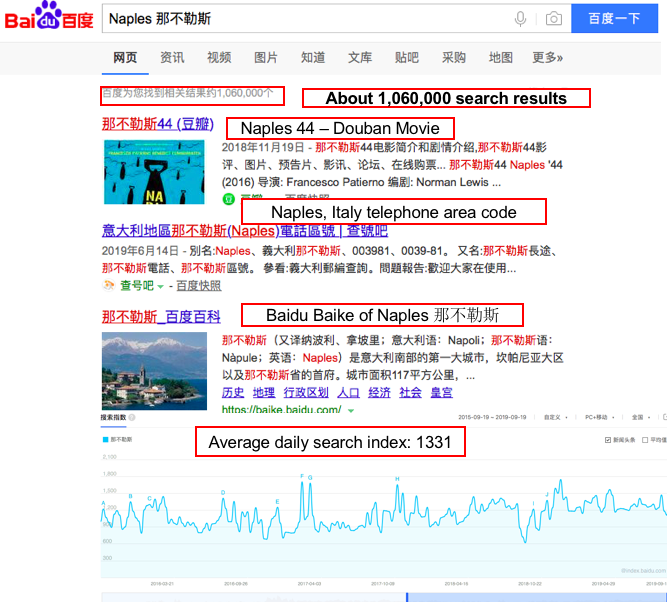Screen dimensions: 667x602
Task: Open the 那不勒斯_百度百科 result link
Action: [x=161, y=317]
